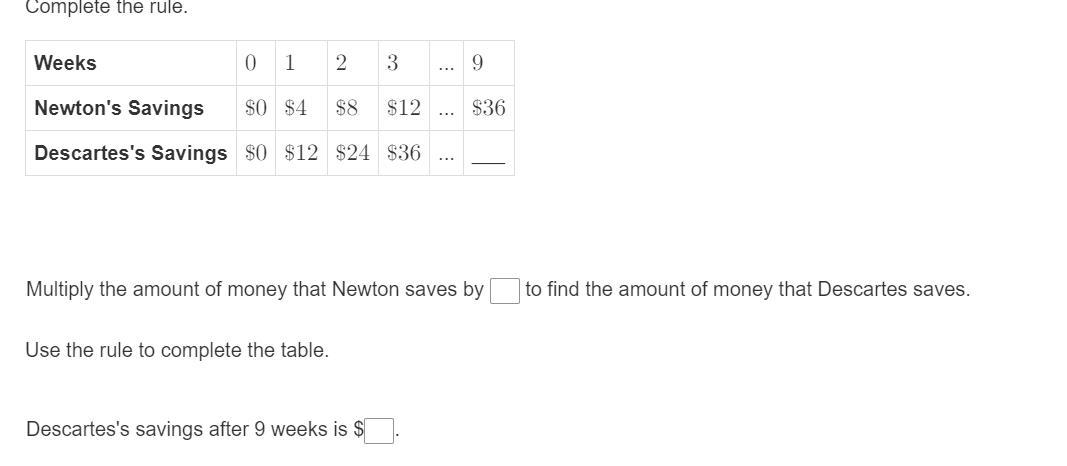Click the $36 cell in Descartes's Savings row

point(404,153)
